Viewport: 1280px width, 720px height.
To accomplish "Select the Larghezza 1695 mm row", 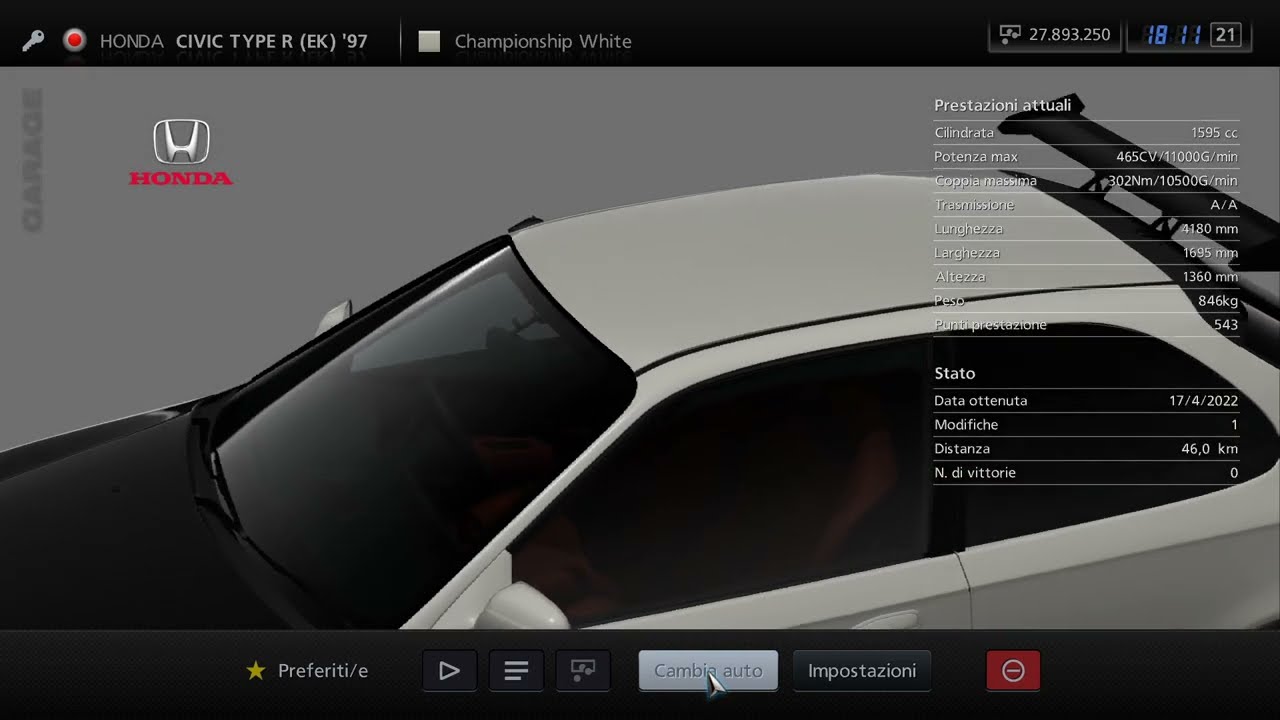I will [x=1086, y=252].
